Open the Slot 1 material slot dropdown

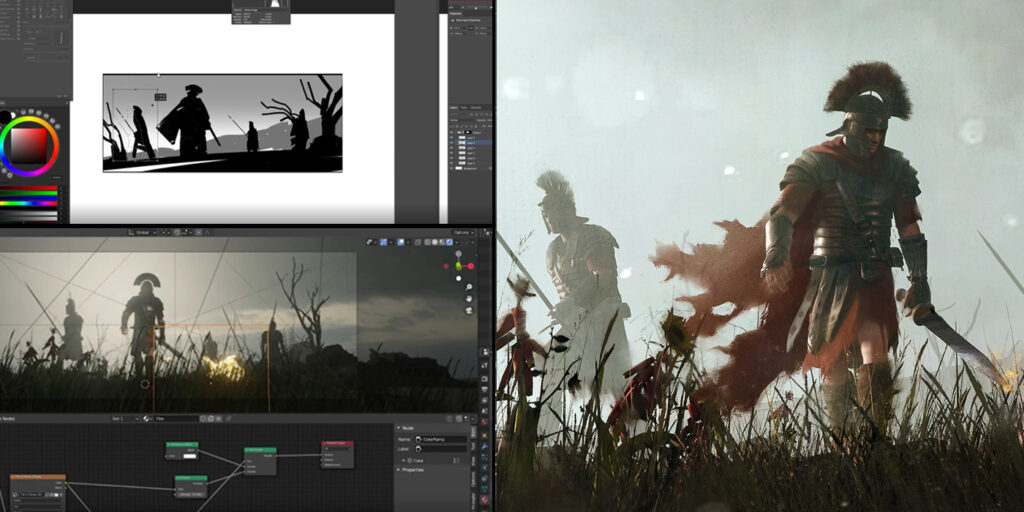125,419
